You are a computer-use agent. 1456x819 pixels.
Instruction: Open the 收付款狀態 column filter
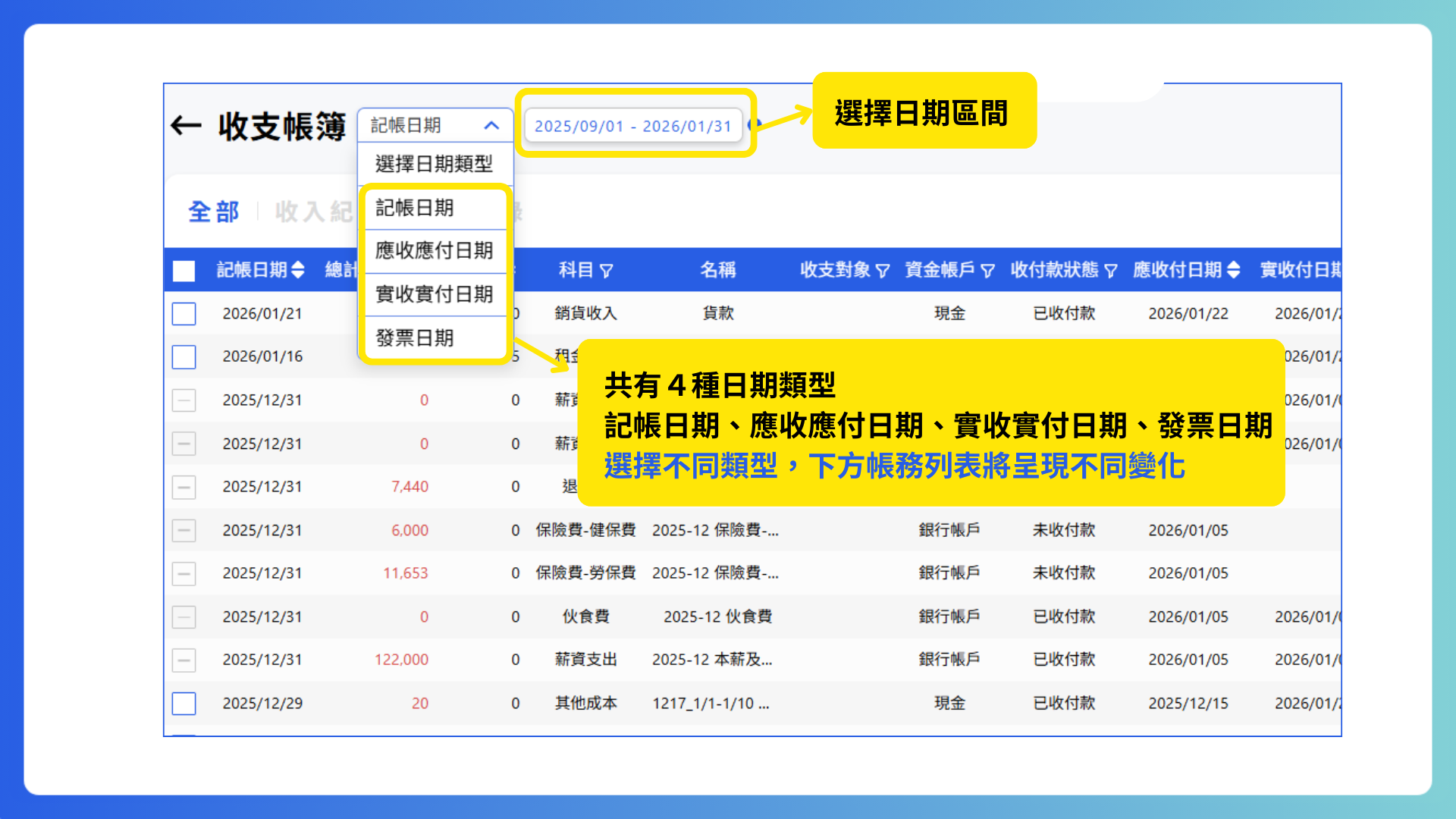[1112, 271]
